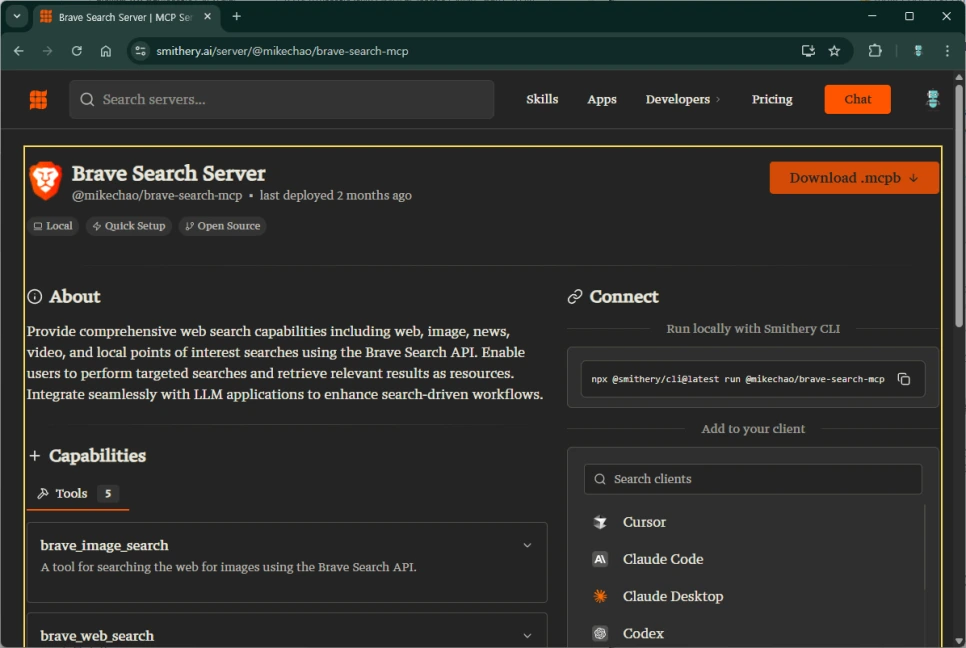Select the Claude Code client row
Viewport: 966px width, 648px height.
[753, 559]
